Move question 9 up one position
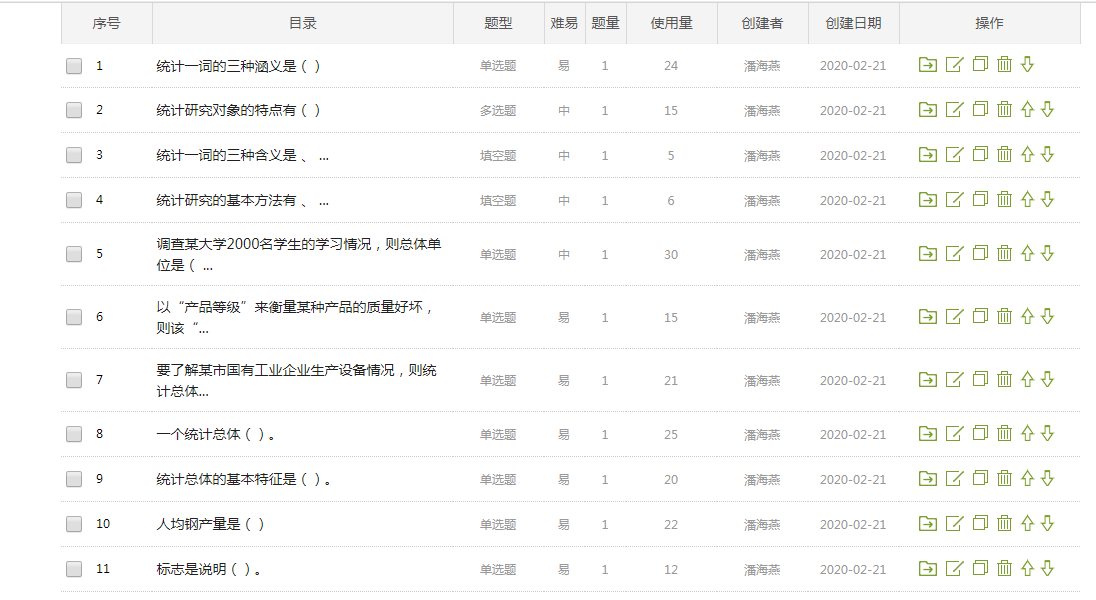The height and width of the screenshot is (600, 1096). (1027, 479)
